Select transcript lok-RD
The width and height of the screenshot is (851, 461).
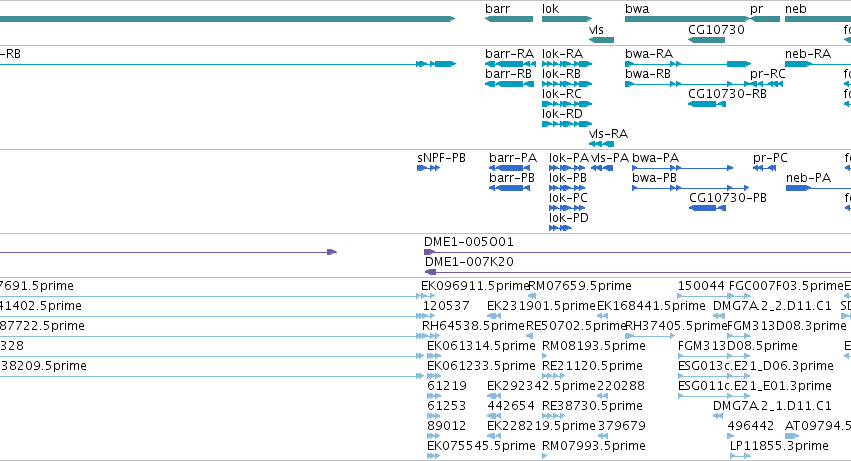(x=567, y=124)
